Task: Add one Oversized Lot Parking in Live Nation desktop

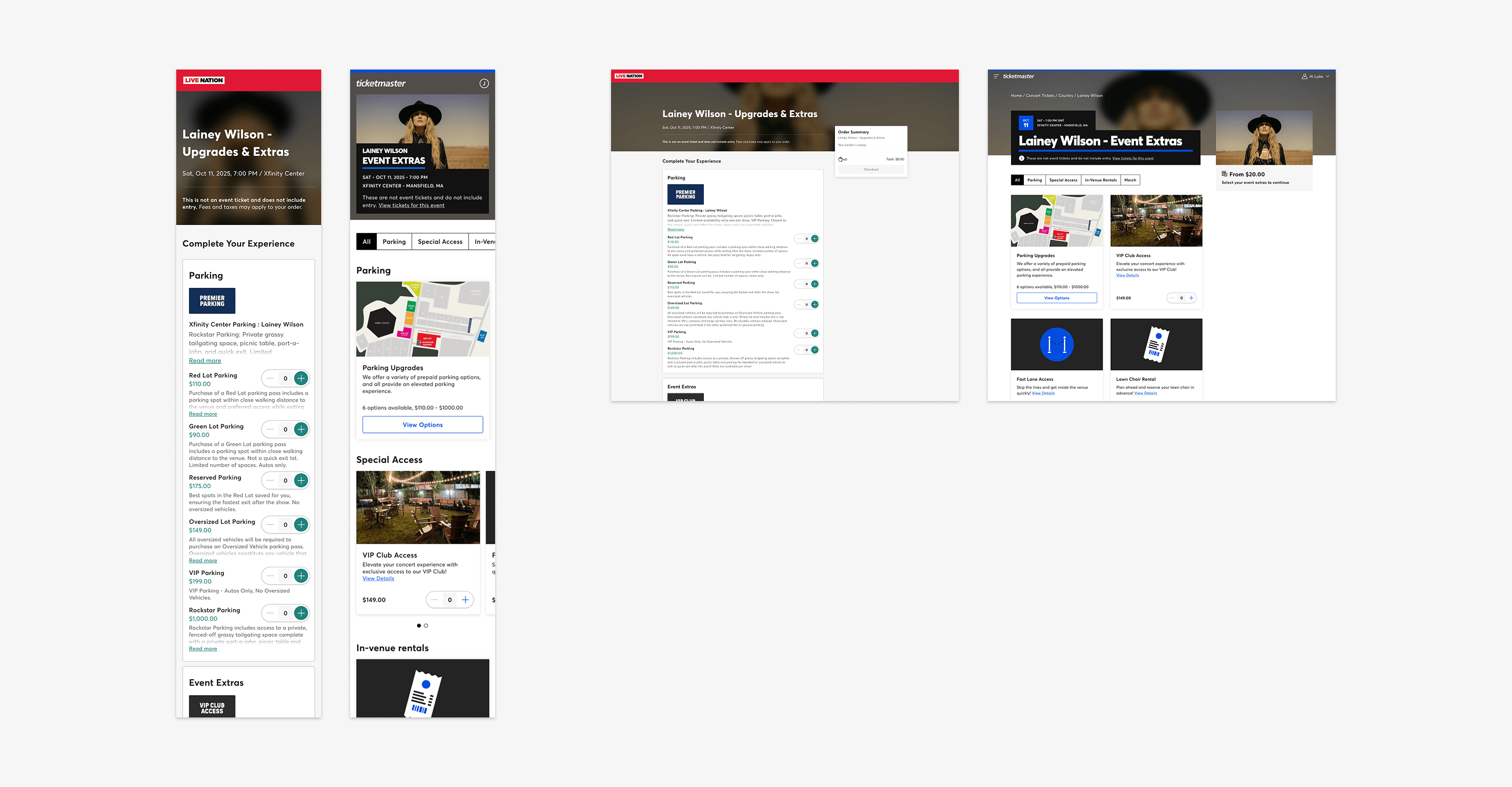Action: coord(815,305)
